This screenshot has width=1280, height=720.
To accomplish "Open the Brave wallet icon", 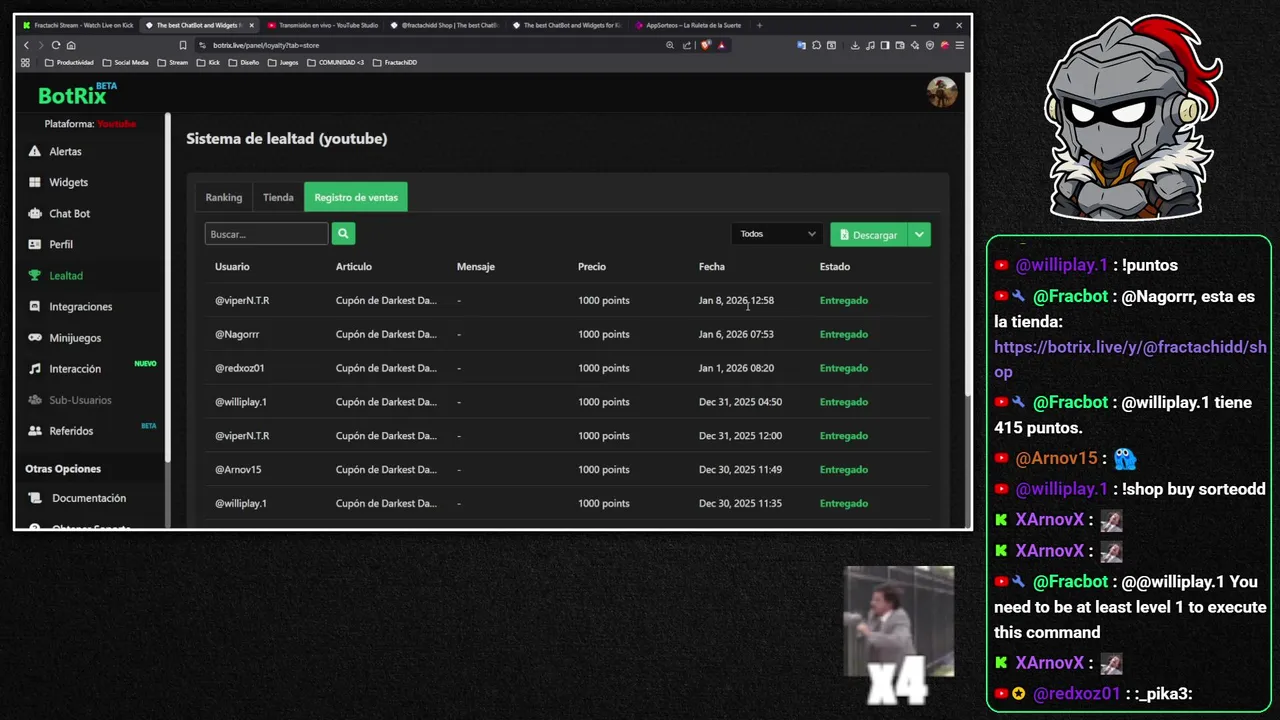I will pyautogui.click(x=900, y=45).
